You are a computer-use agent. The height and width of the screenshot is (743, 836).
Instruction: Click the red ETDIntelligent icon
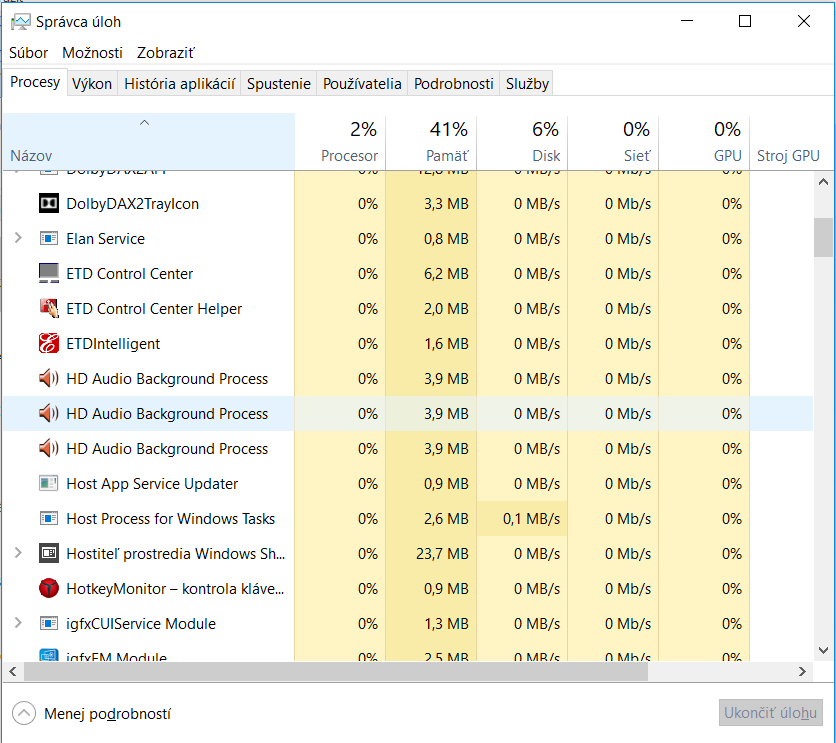point(48,344)
